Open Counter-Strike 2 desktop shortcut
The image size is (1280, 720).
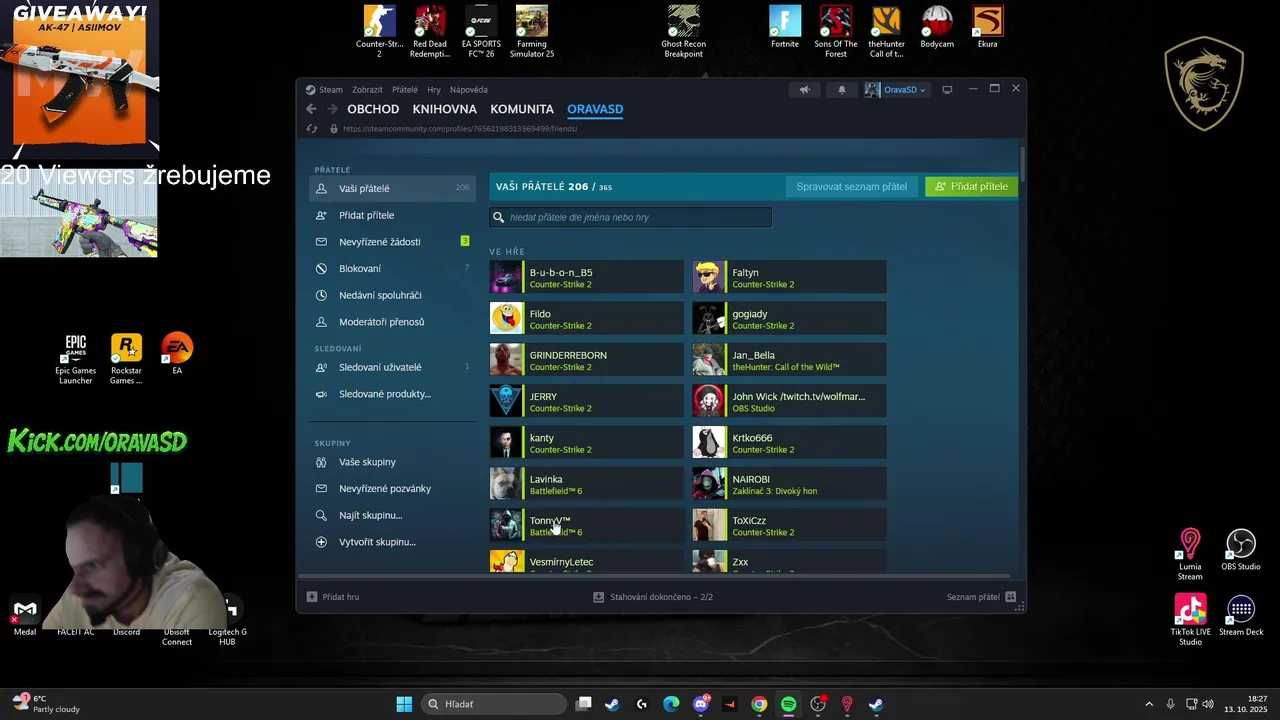(379, 31)
